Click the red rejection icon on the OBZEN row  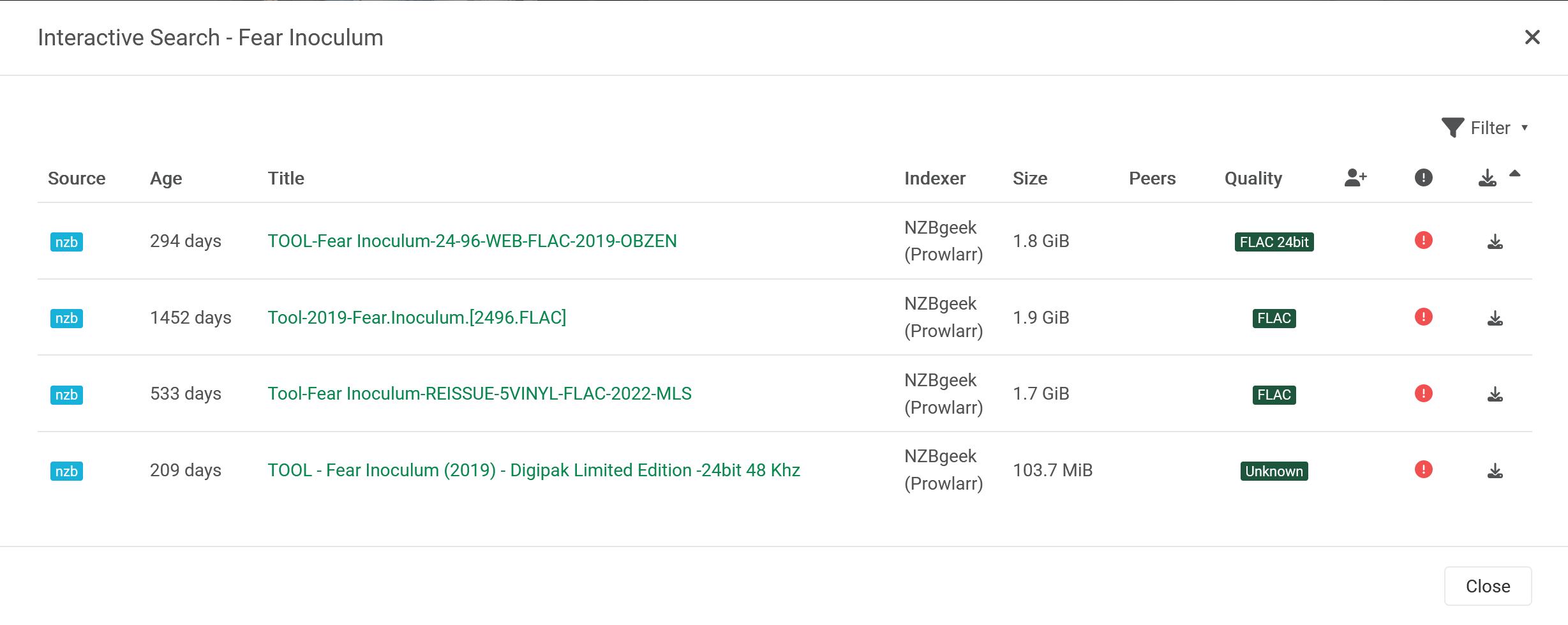click(x=1423, y=241)
